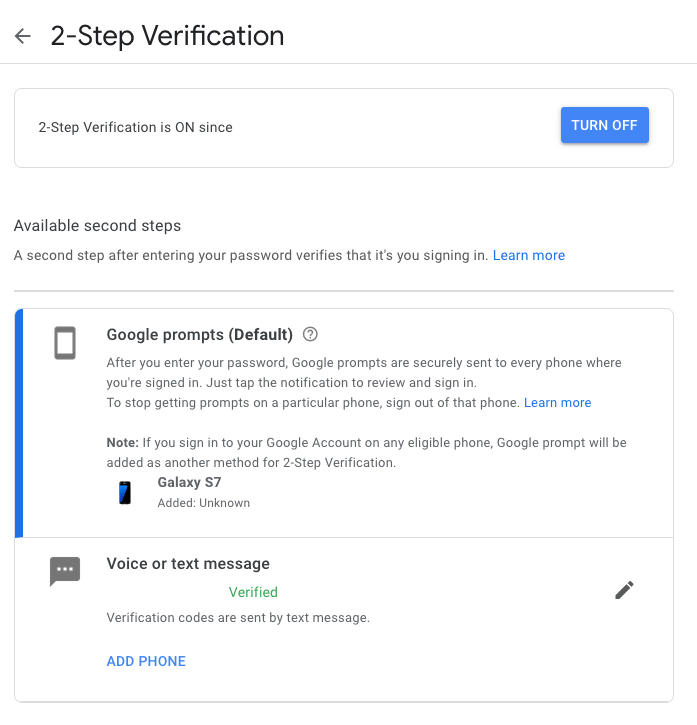Click the '2-Step Verification is ON since' text
The height and width of the screenshot is (725, 697).
(x=135, y=127)
